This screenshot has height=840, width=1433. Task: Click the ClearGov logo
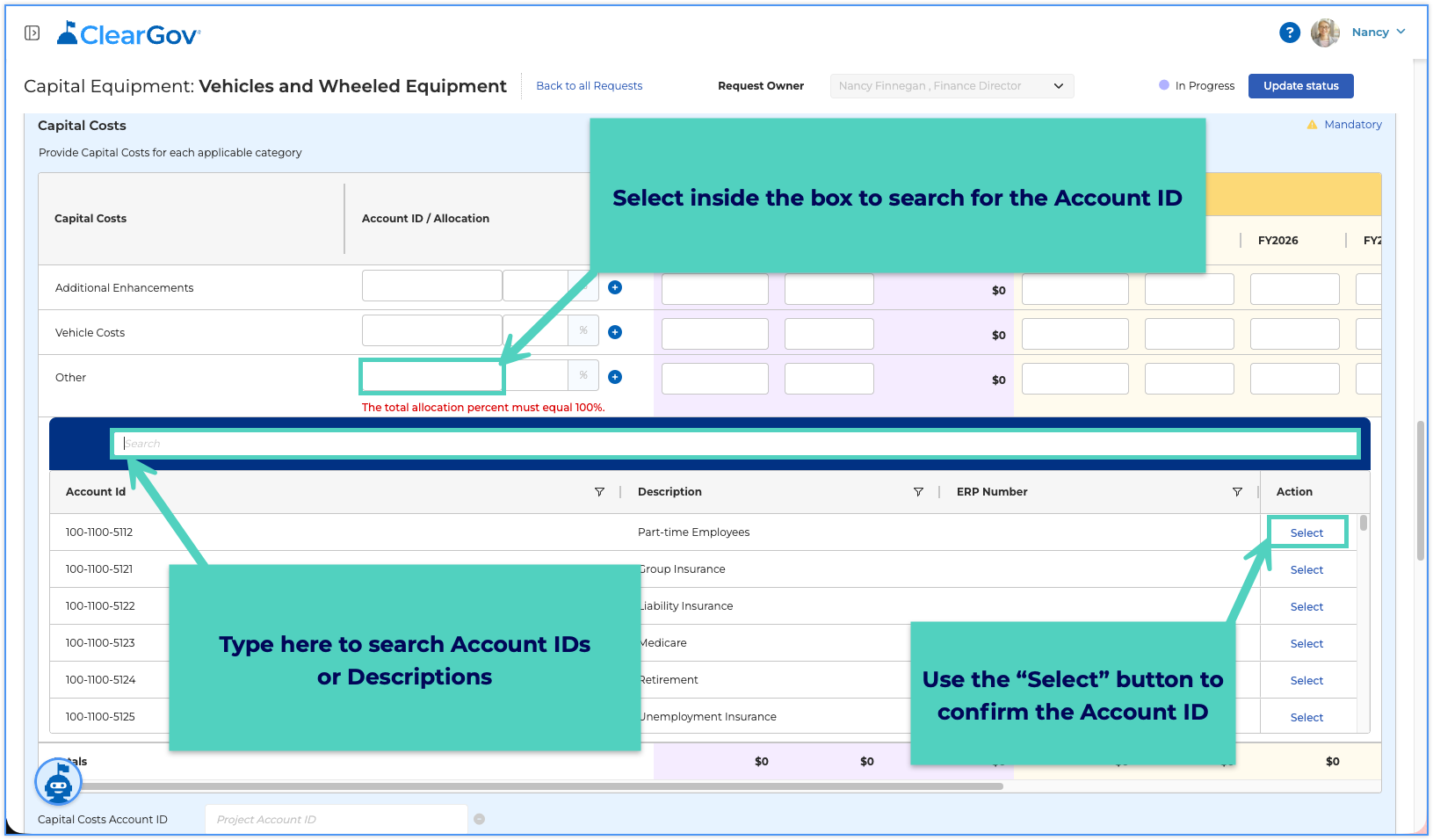129,33
